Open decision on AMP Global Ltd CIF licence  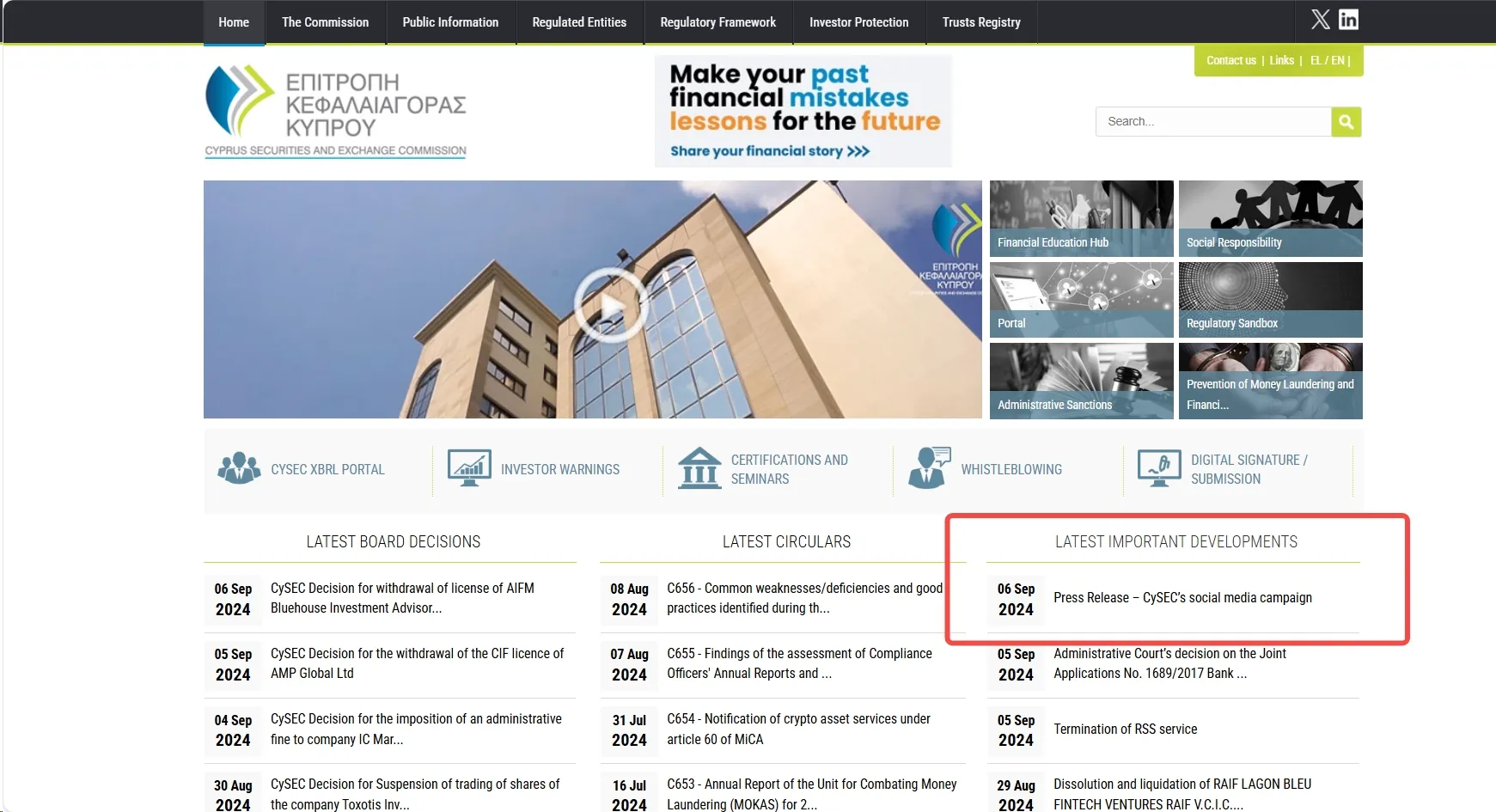(x=418, y=663)
